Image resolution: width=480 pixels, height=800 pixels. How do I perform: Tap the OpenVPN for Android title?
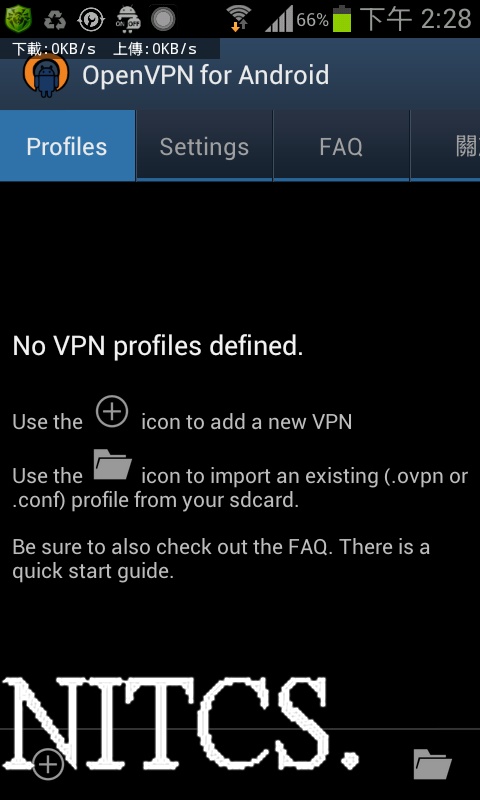pos(206,76)
